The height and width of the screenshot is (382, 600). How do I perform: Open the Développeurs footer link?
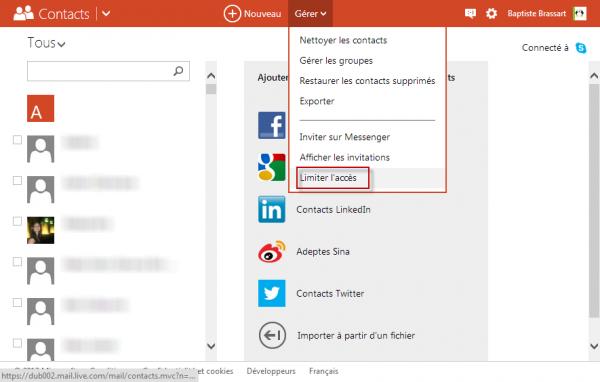coord(271,371)
